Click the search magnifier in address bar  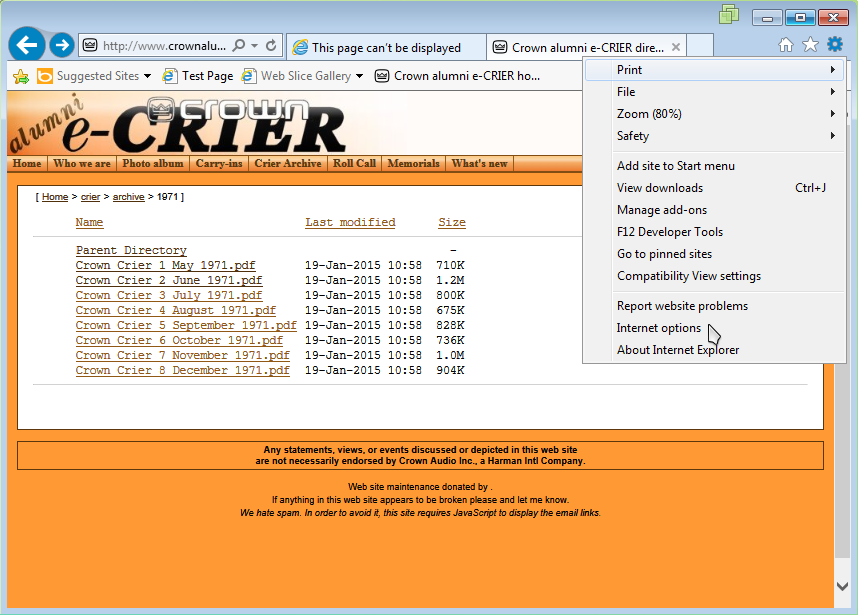(239, 46)
